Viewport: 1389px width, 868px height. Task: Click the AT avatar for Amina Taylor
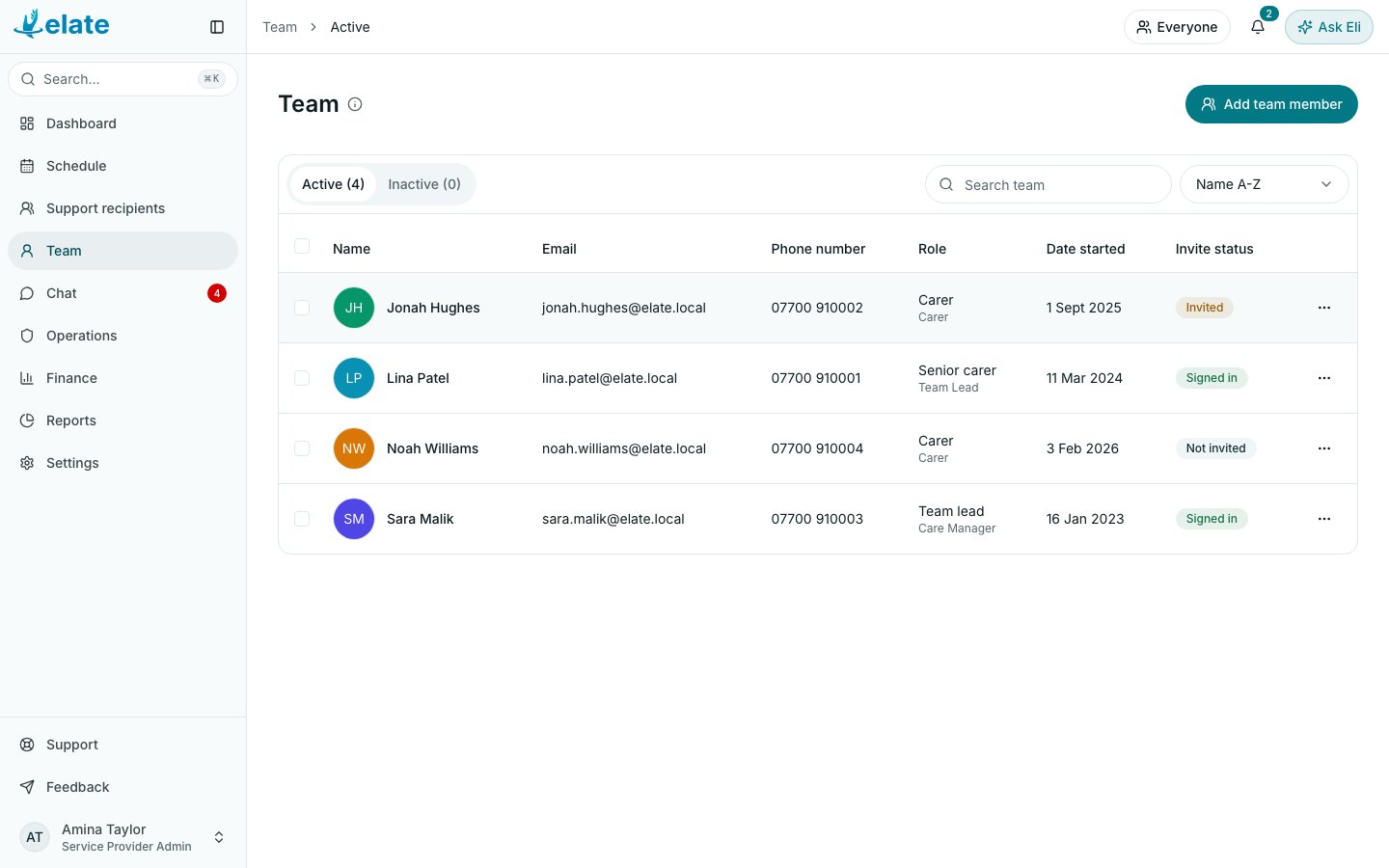tap(35, 837)
